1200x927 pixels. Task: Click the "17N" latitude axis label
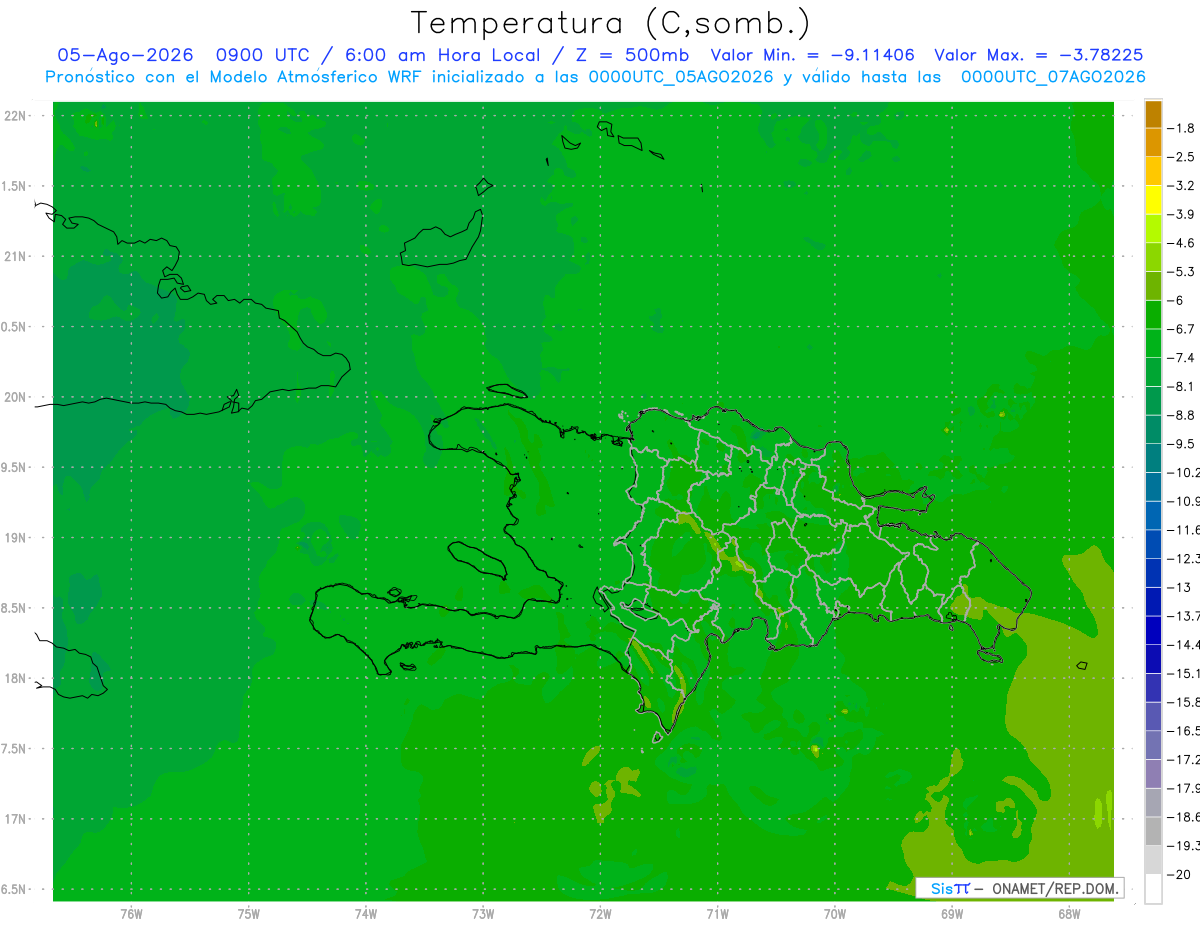[x=17, y=819]
